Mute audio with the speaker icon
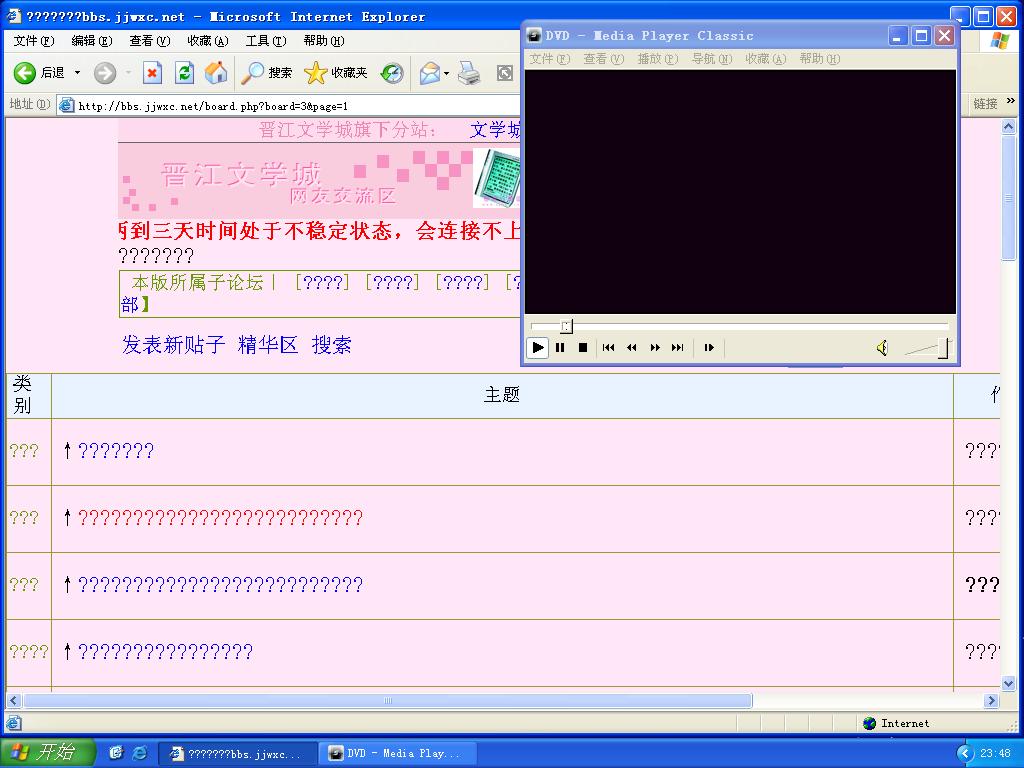 [882, 347]
